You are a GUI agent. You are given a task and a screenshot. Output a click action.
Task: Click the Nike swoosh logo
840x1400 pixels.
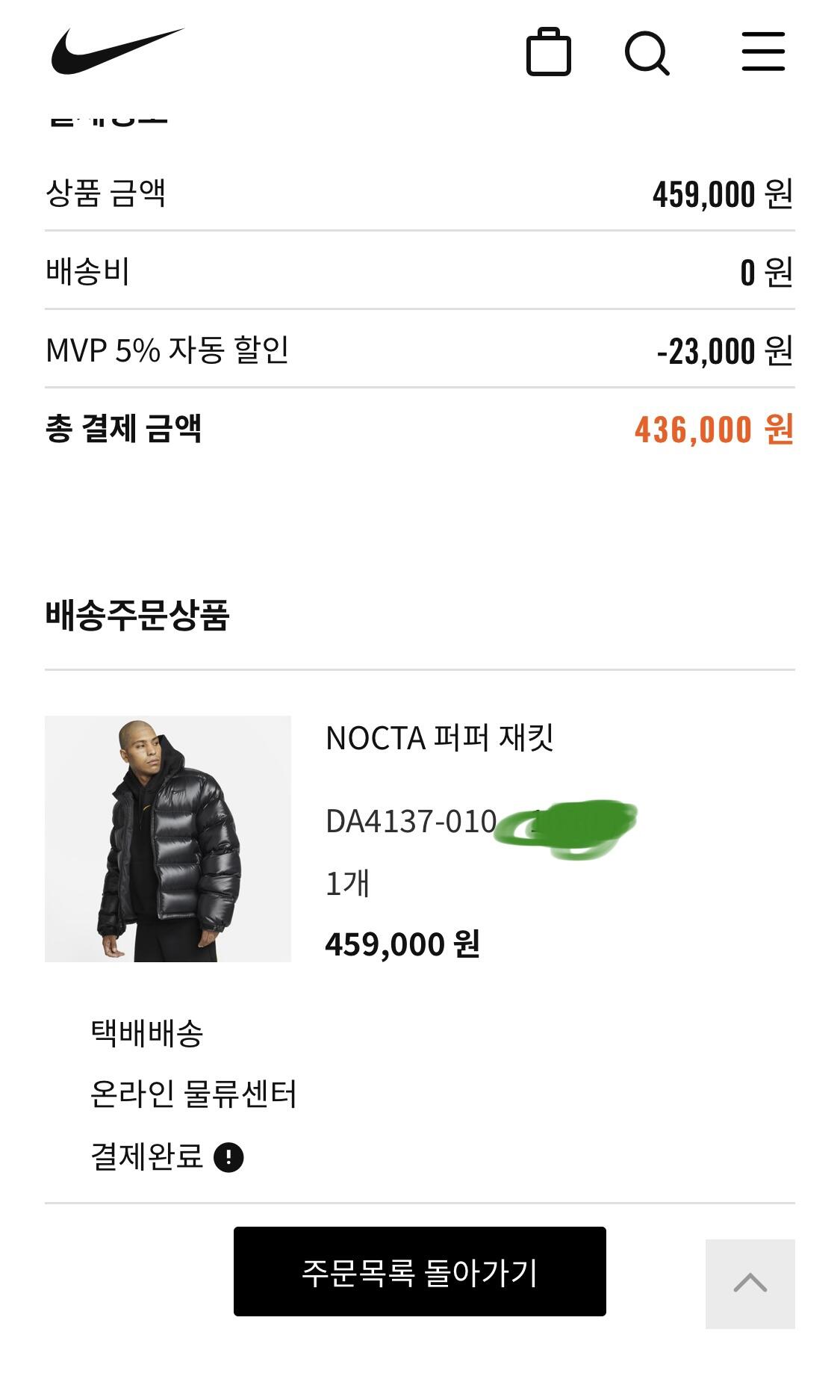pyautogui.click(x=117, y=51)
